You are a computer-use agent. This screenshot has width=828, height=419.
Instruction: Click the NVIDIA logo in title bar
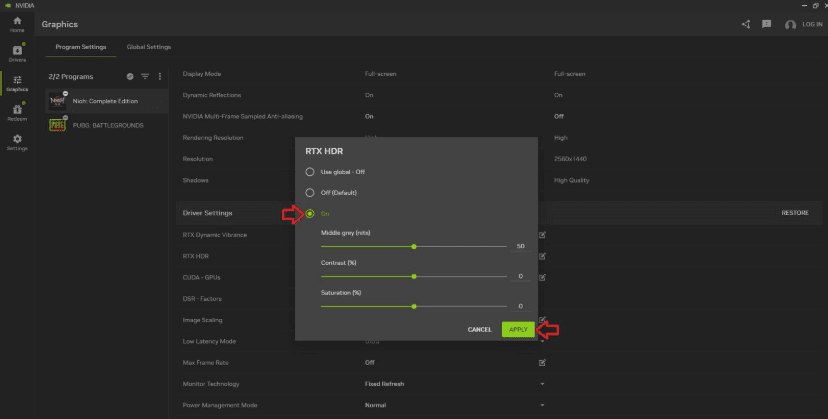pos(7,5)
